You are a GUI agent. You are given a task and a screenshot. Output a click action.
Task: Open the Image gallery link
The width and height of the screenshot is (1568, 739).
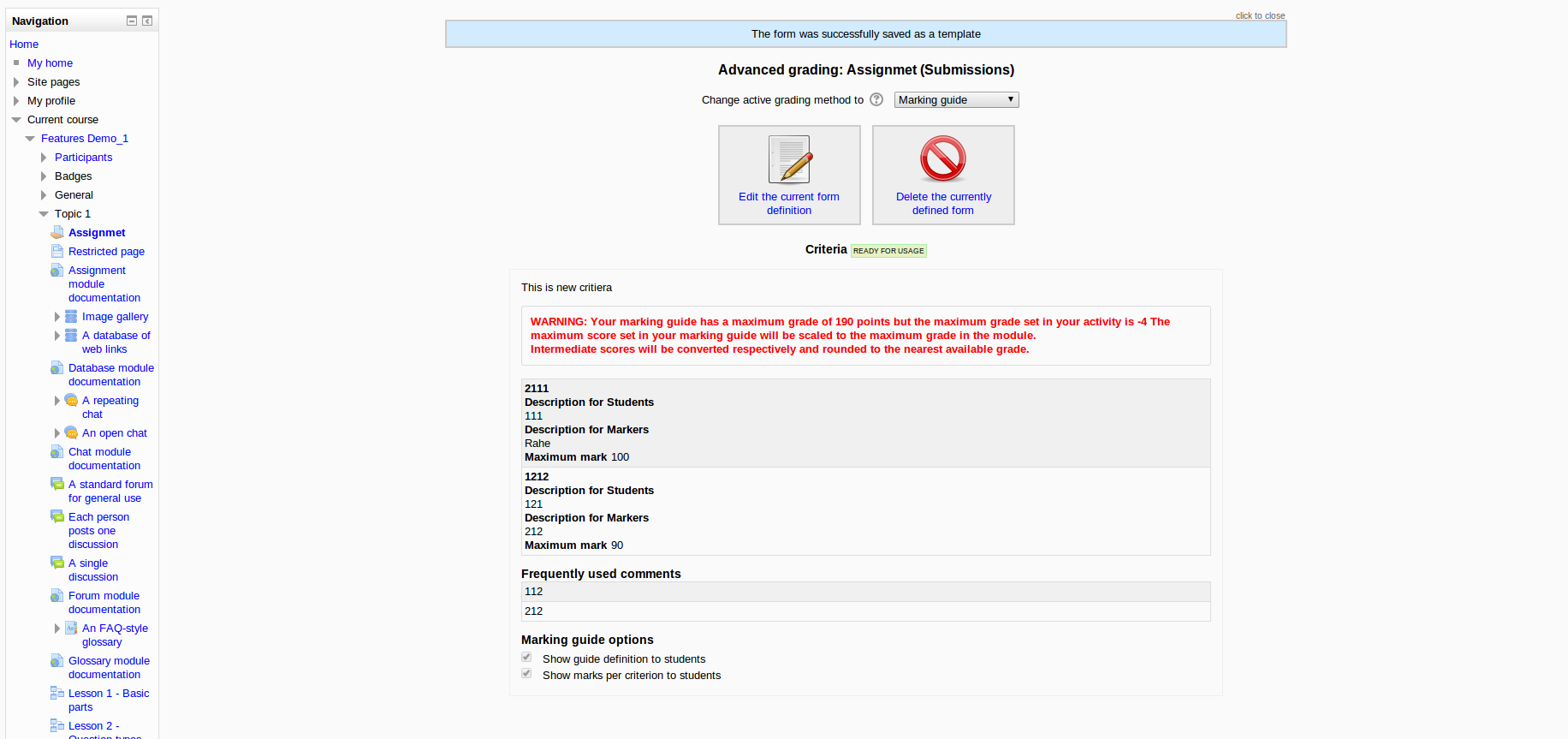point(115,316)
